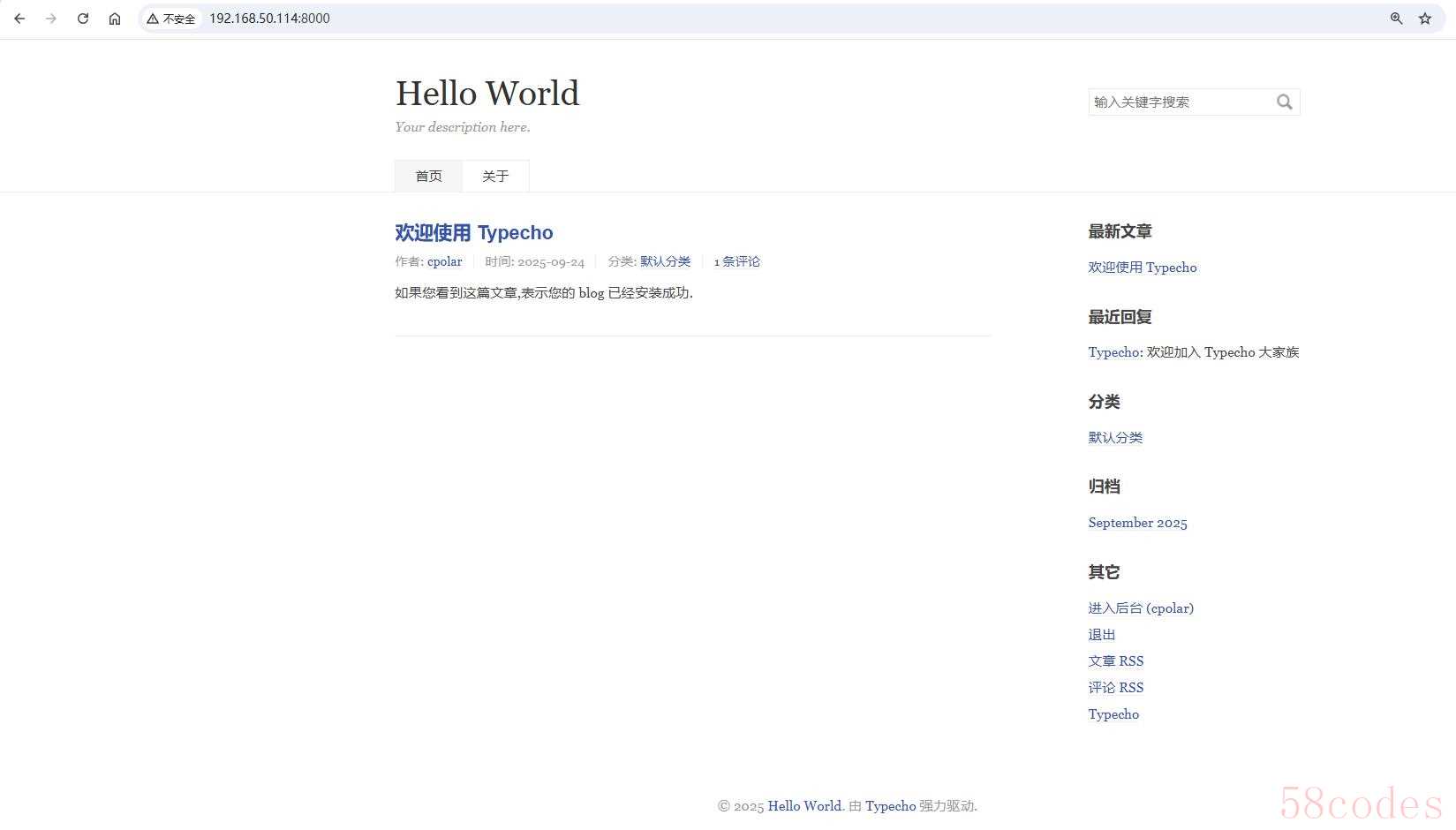Screen dimensions: 1456x830
Task: Switch to the 首页 navigation tab
Action: tap(428, 177)
